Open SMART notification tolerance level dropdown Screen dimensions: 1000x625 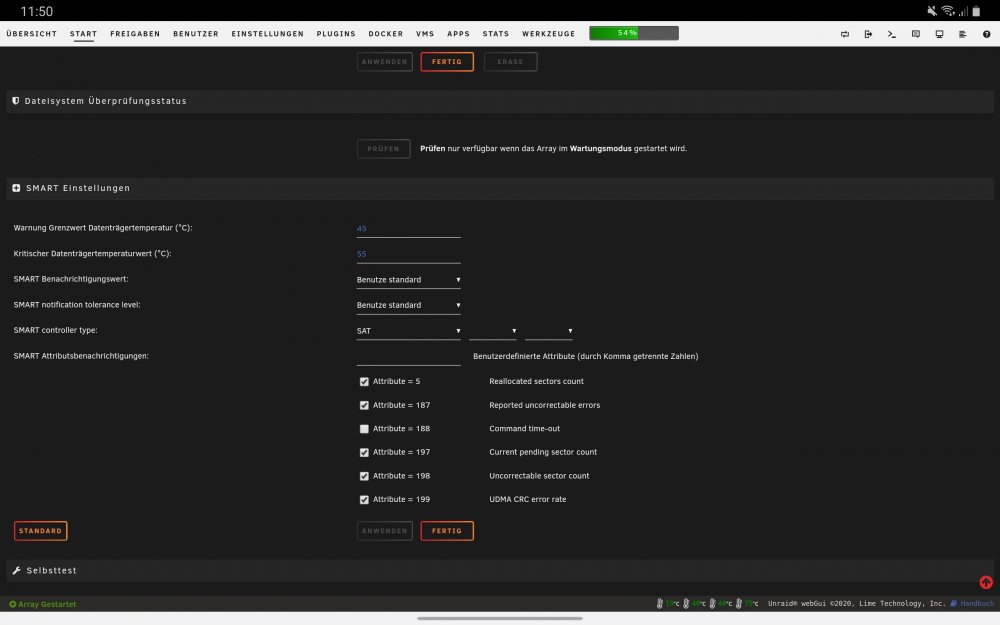[x=408, y=305]
